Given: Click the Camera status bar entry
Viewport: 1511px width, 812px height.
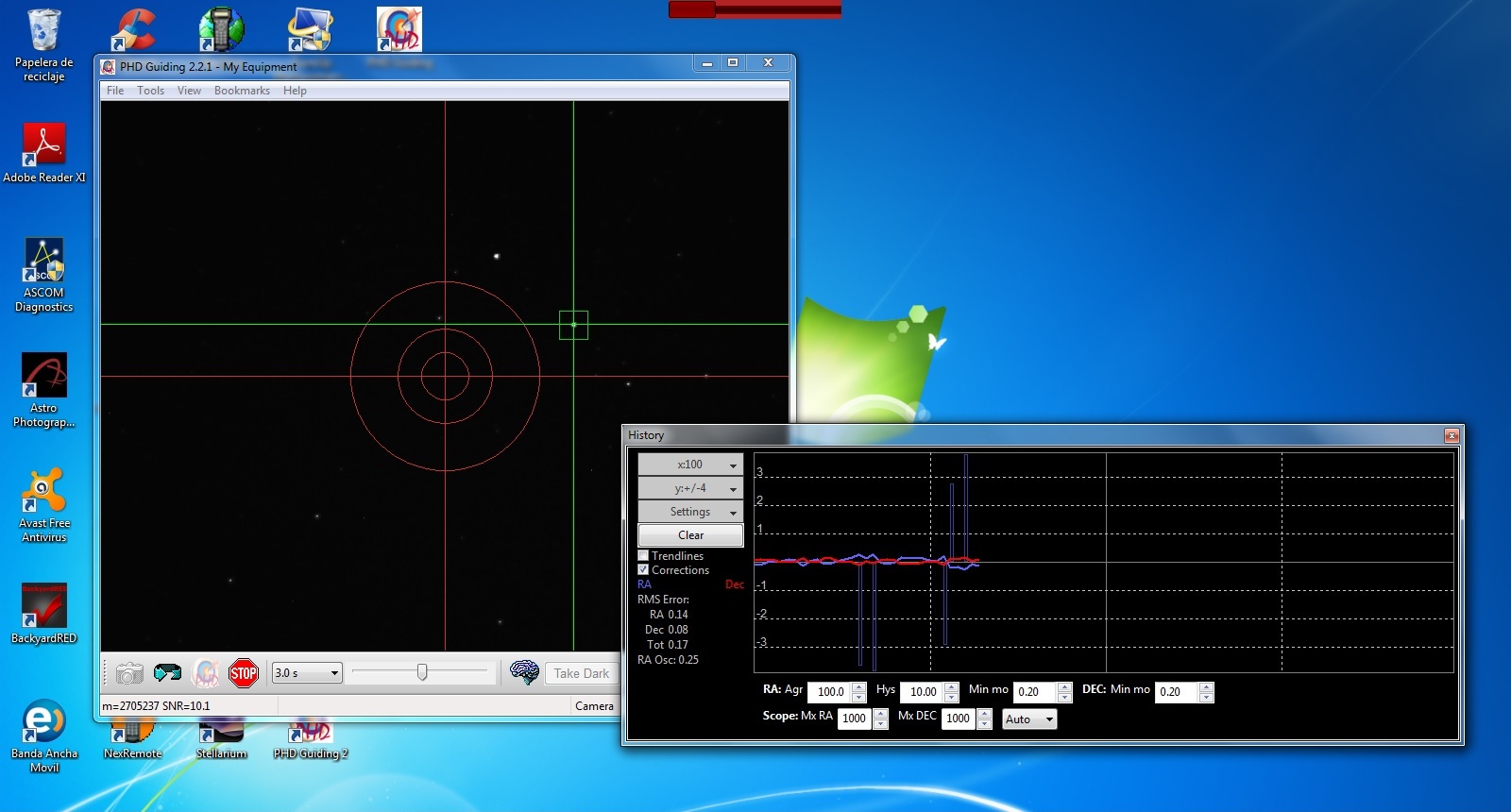Looking at the screenshot, I should point(594,706).
